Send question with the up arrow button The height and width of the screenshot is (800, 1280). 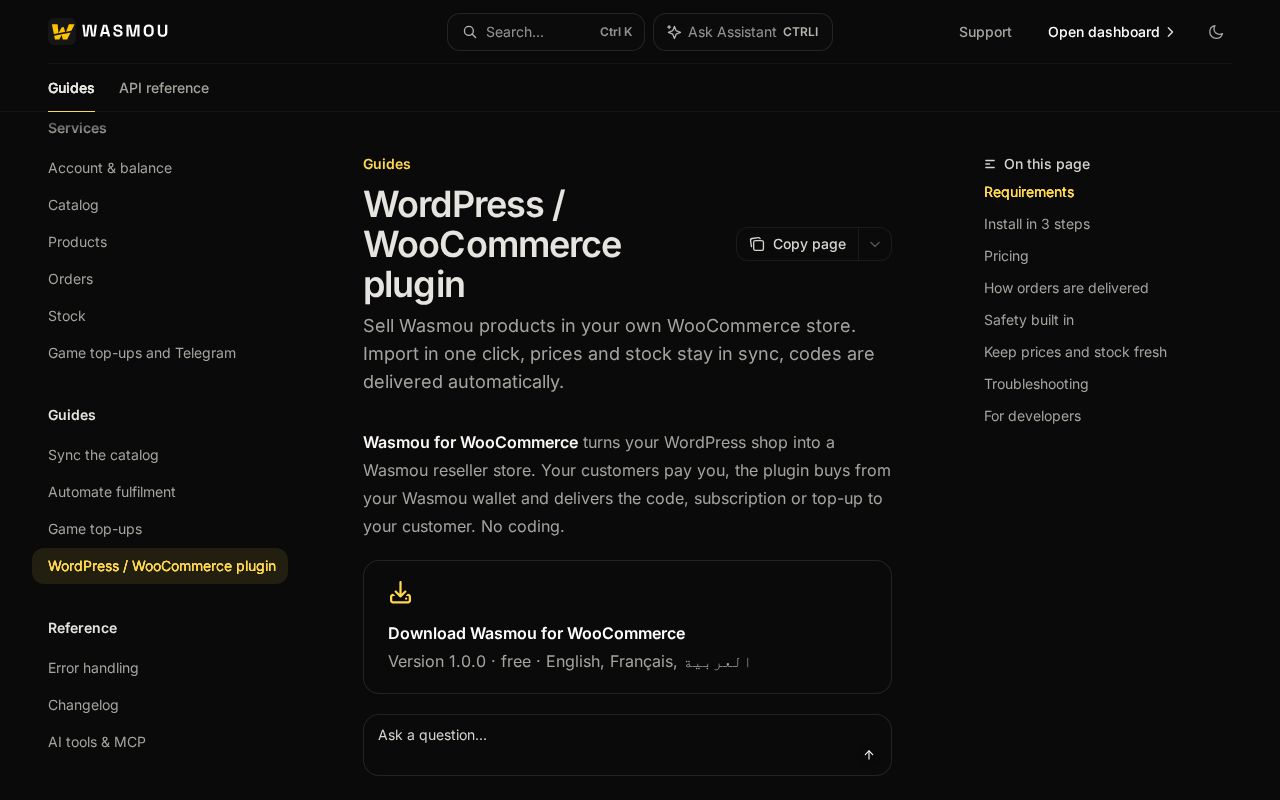pyautogui.click(x=869, y=755)
